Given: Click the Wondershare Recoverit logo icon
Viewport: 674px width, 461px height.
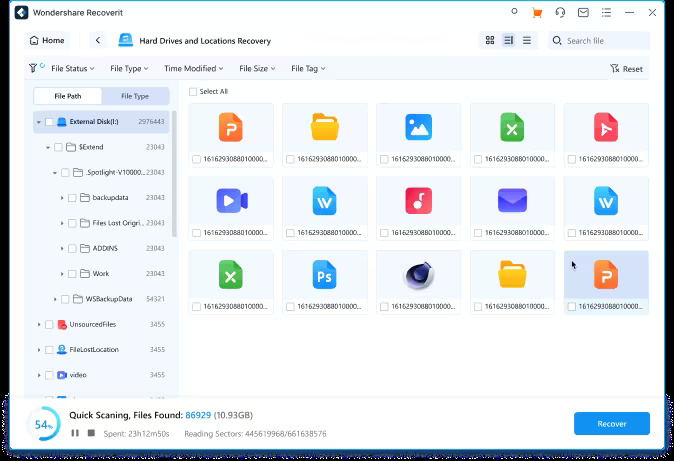Looking at the screenshot, I should click(21, 12).
